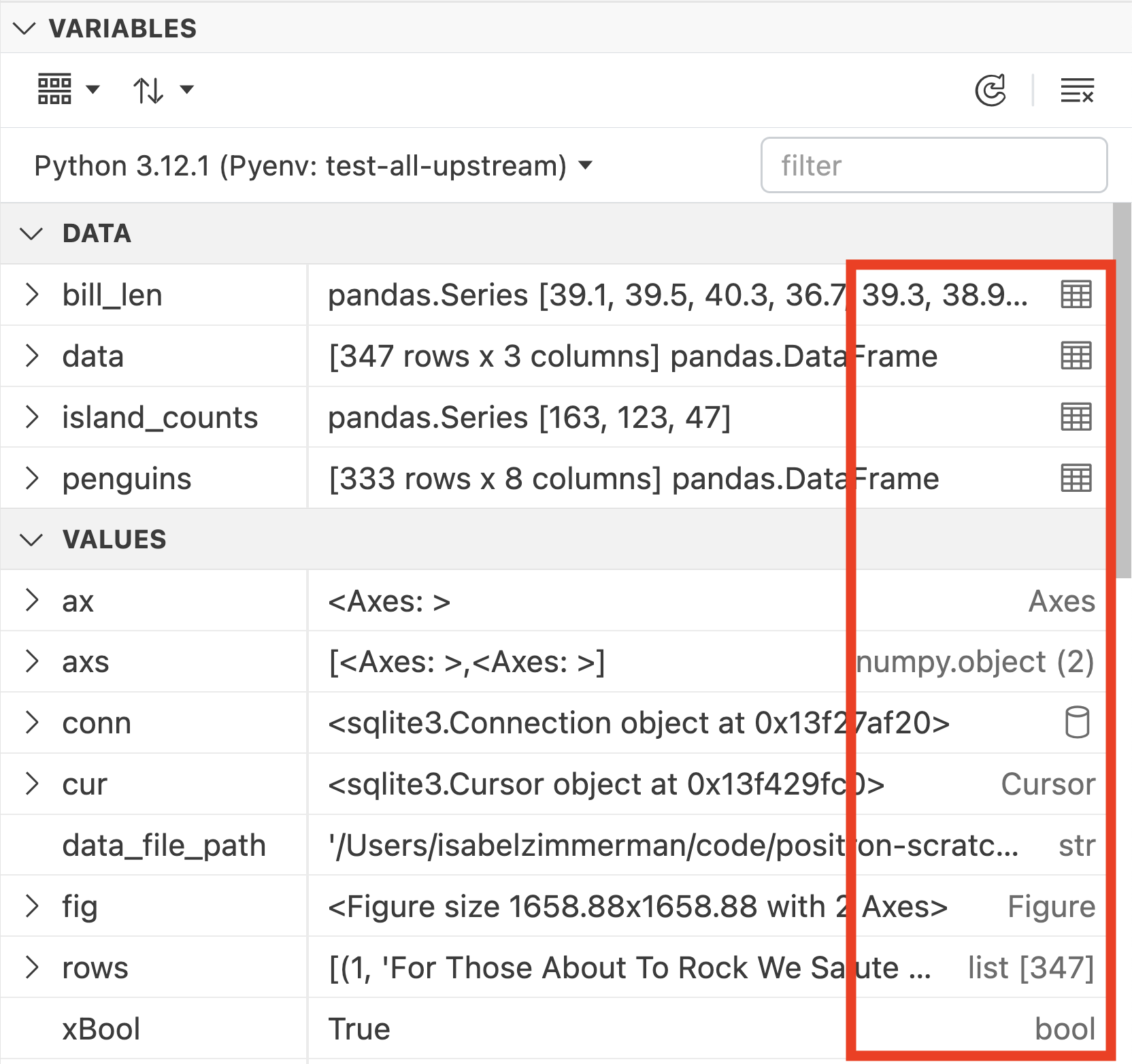1132x1064 pixels.
Task: Clear all variables with the delete icon
Action: click(1078, 90)
